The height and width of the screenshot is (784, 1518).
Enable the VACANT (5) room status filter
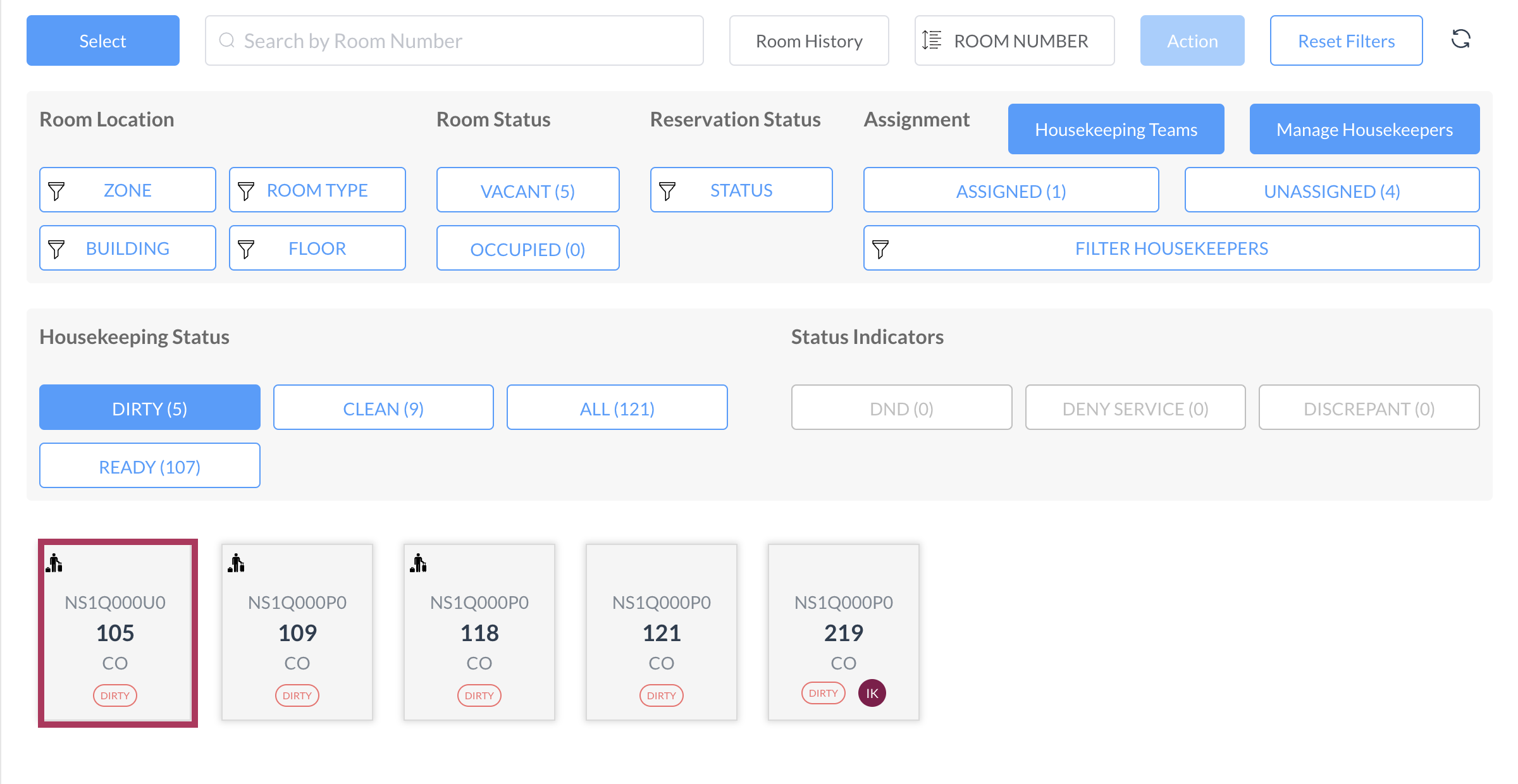(x=528, y=190)
